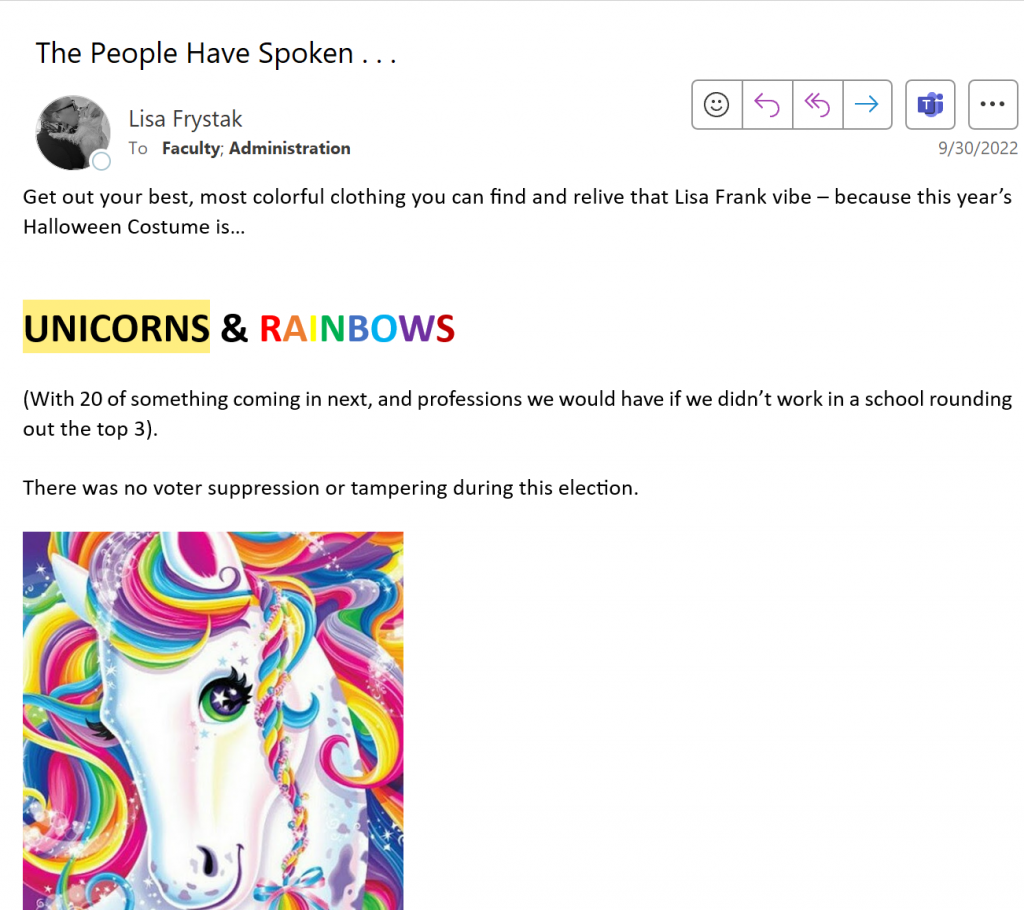Forward this email with arrow icon
The image size is (1024, 910).
coord(867,105)
